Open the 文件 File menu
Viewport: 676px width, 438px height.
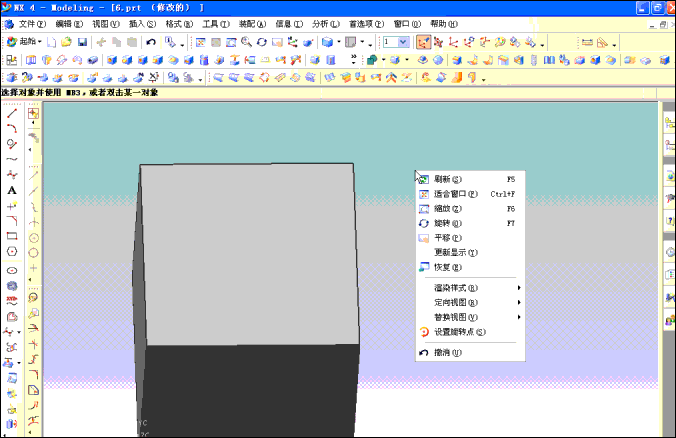point(31,24)
